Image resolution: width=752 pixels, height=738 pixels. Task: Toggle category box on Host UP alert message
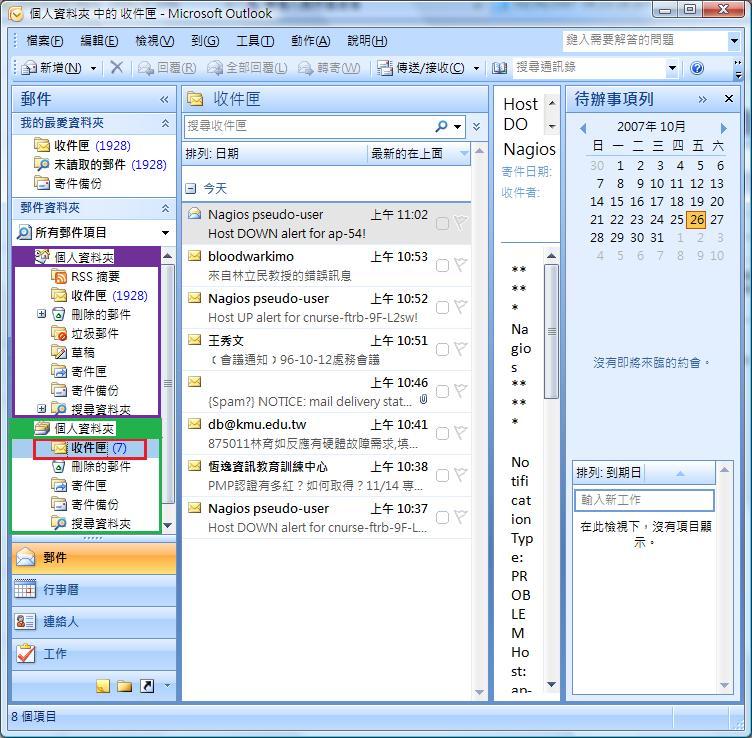point(442,307)
